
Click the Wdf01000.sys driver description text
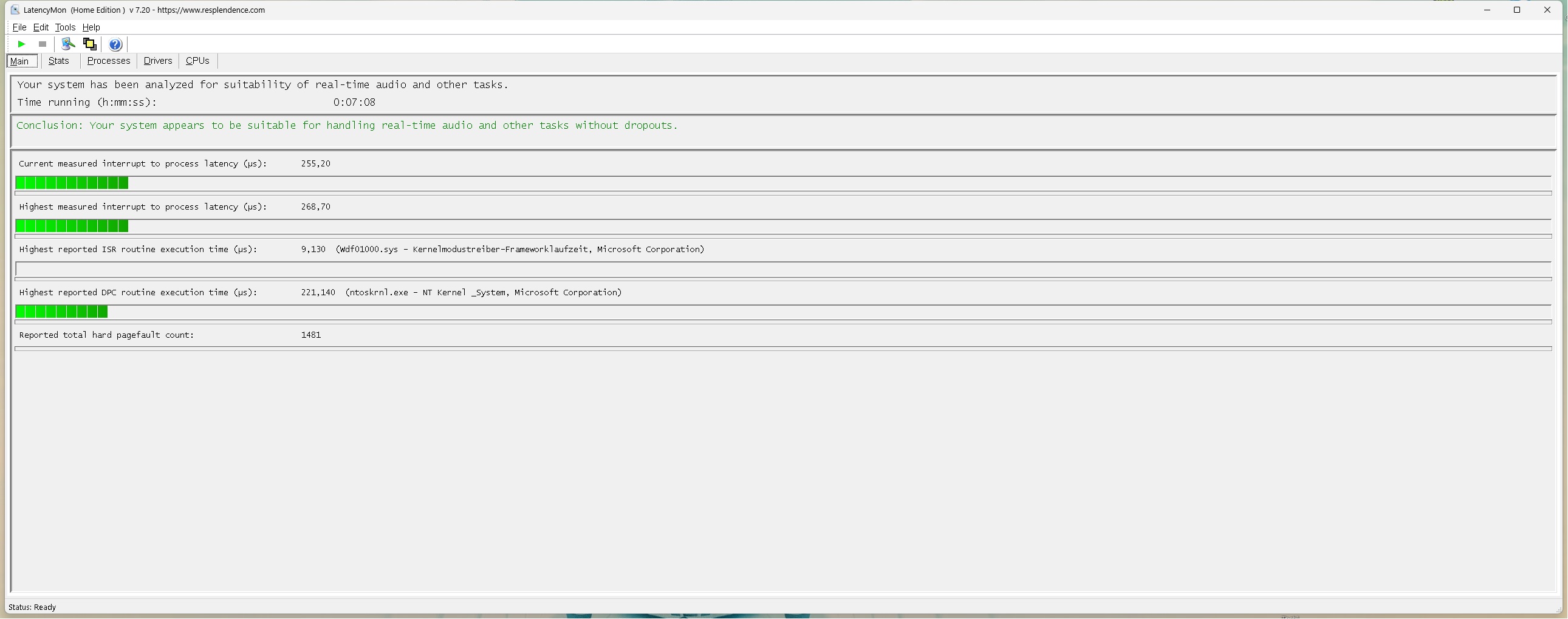(x=521, y=250)
